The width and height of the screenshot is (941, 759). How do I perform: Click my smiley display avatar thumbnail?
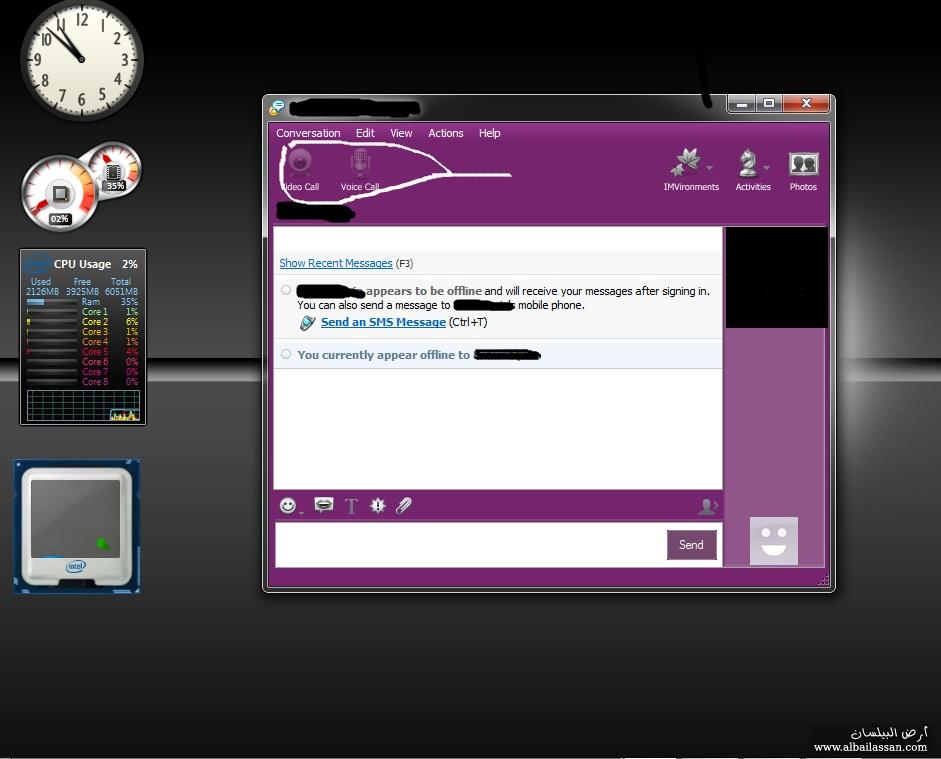pyautogui.click(x=774, y=541)
